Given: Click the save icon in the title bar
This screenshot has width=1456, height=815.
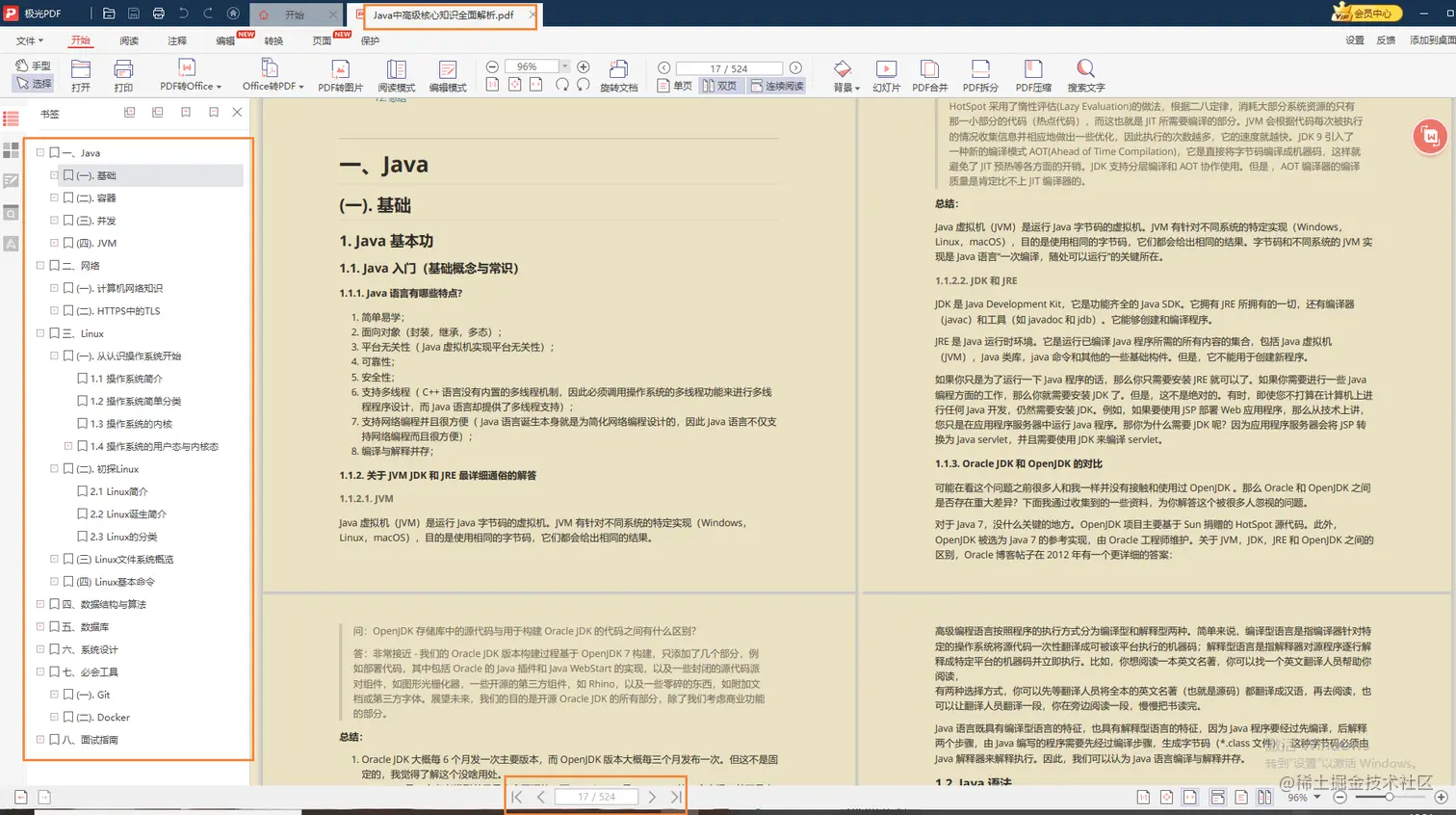Looking at the screenshot, I should (x=134, y=13).
